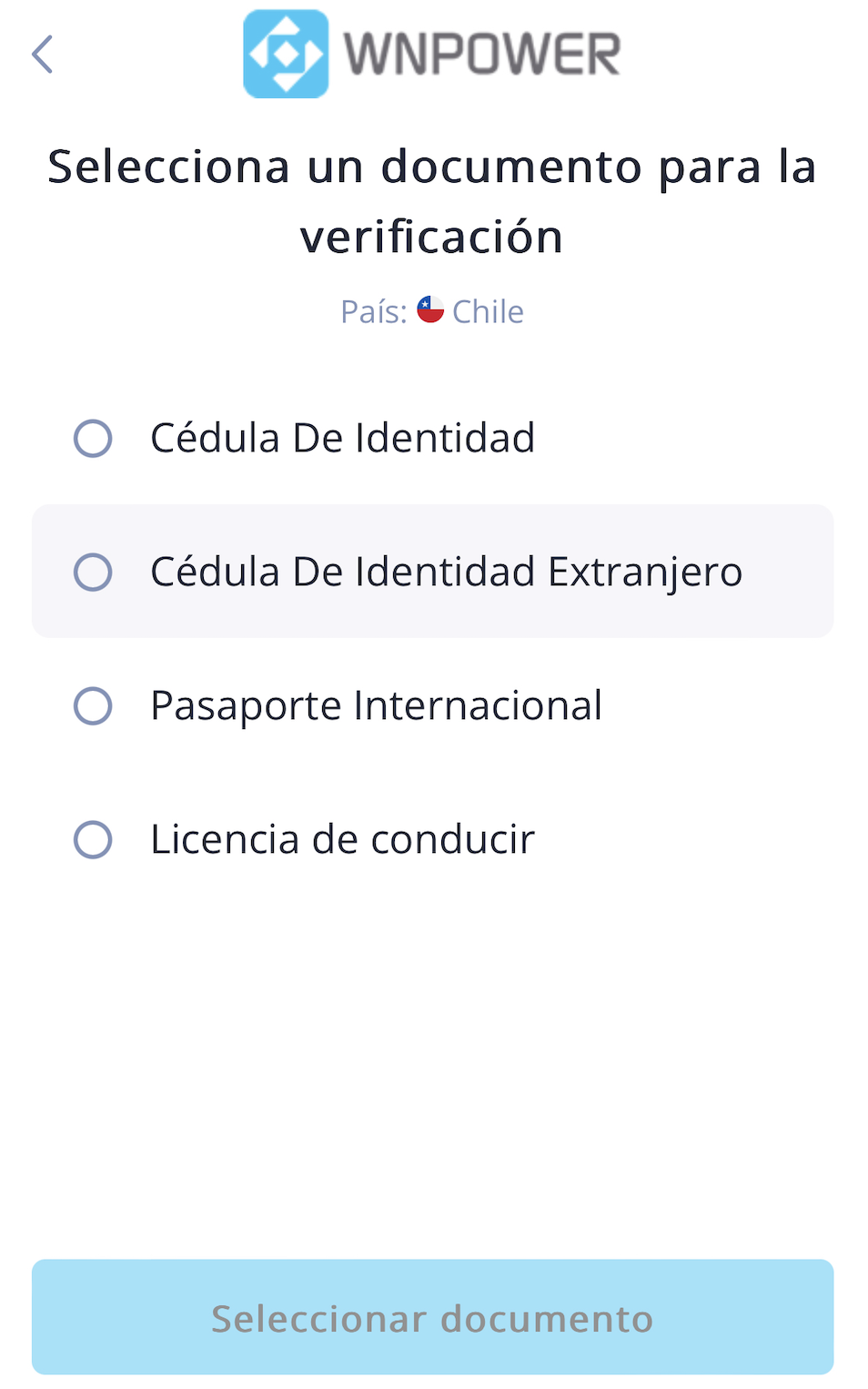This screenshot has width=868, height=1389.
Task: Click the blue WNPOWER logo icon
Action: tap(286, 54)
